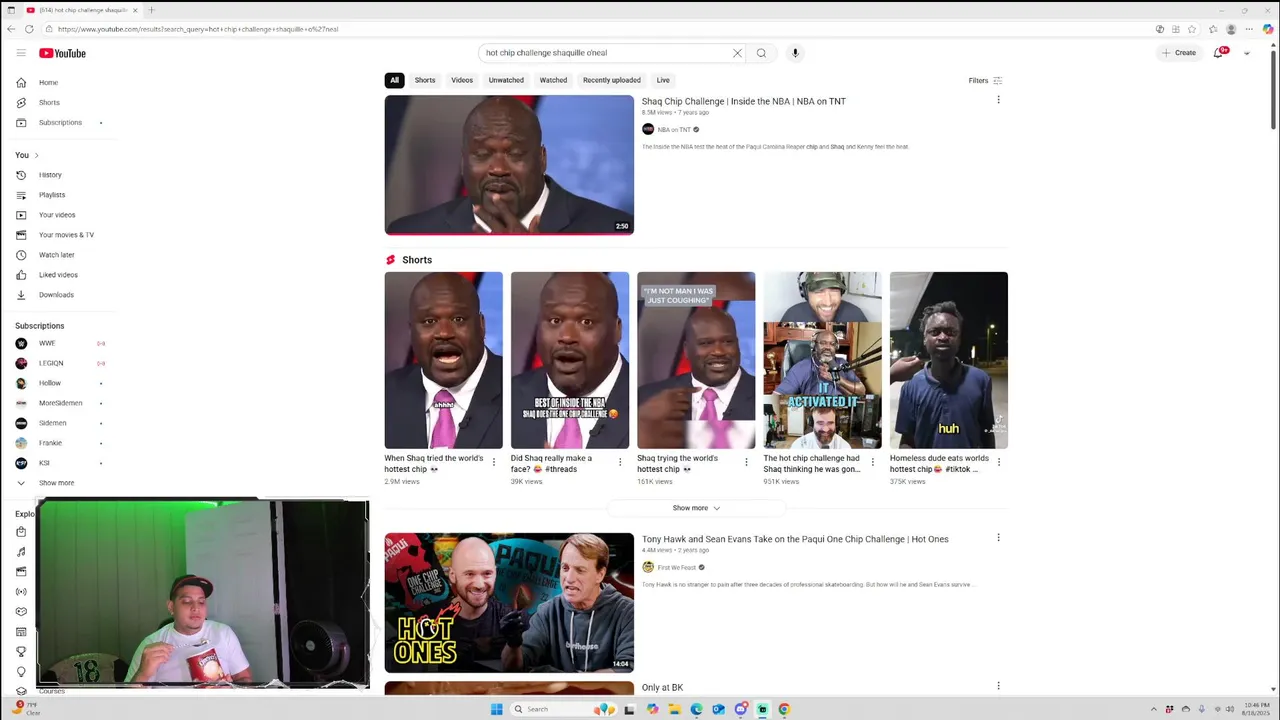Start voice search with the microphone
The width and height of the screenshot is (1280, 720).
(x=795, y=53)
